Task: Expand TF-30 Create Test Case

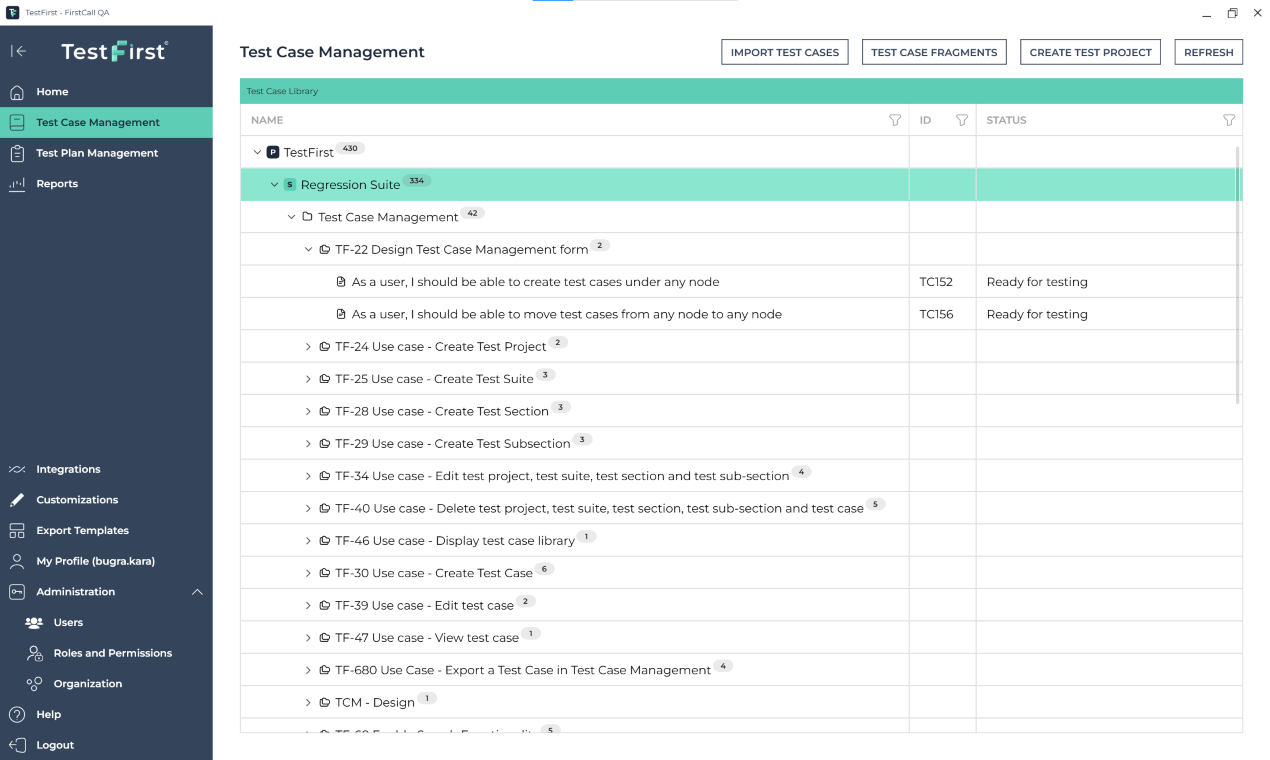Action: pyautogui.click(x=308, y=573)
